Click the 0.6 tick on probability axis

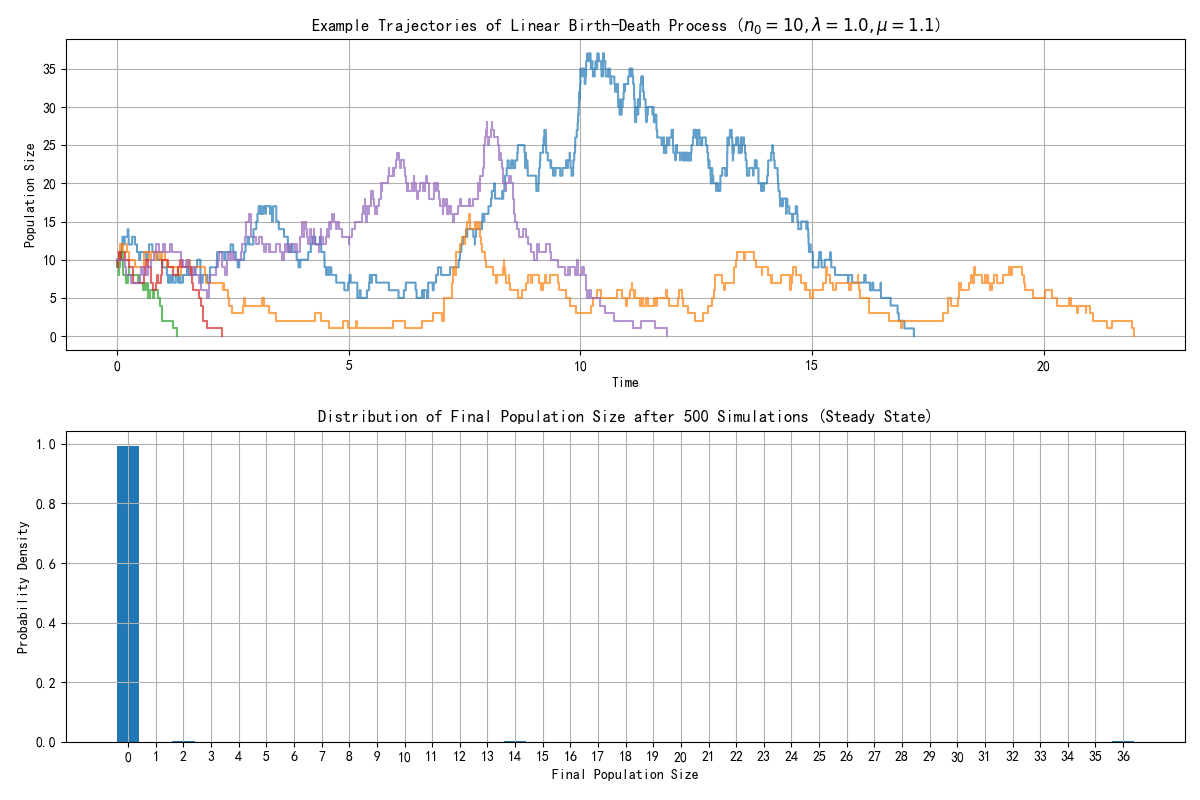[48, 564]
